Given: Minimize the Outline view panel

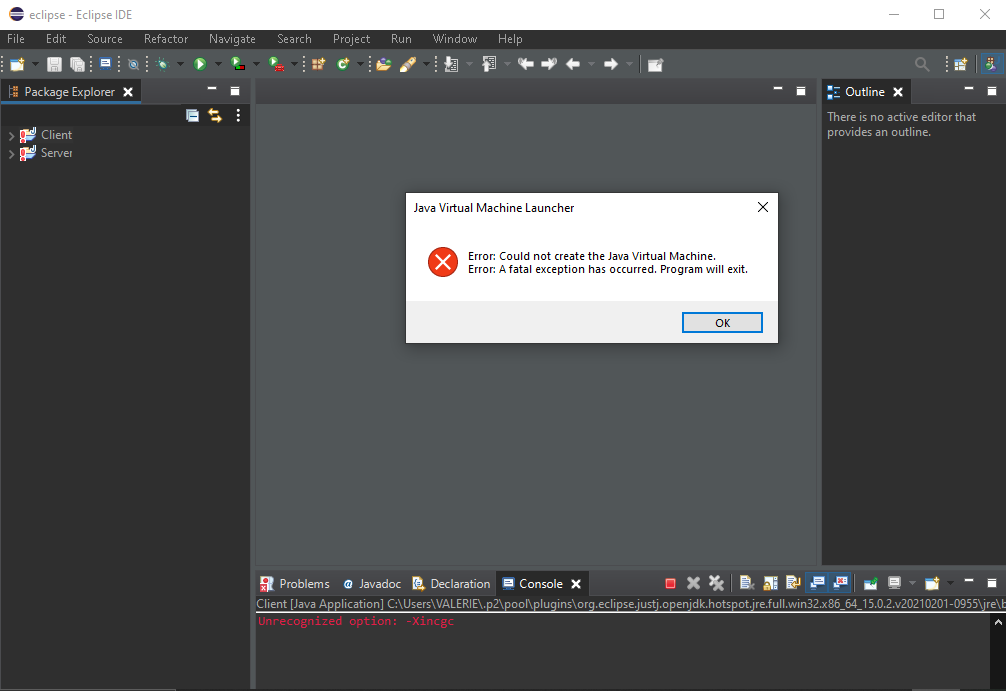Looking at the screenshot, I should coord(969,90).
